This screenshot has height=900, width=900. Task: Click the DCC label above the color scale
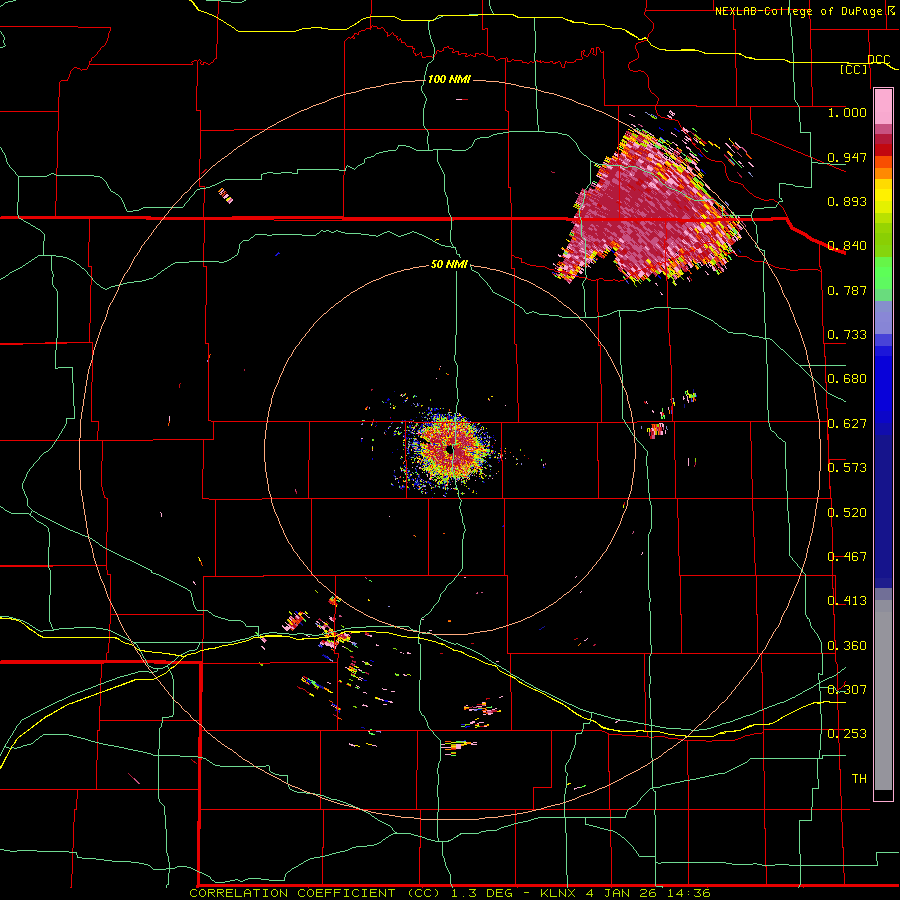pyautogui.click(x=878, y=60)
